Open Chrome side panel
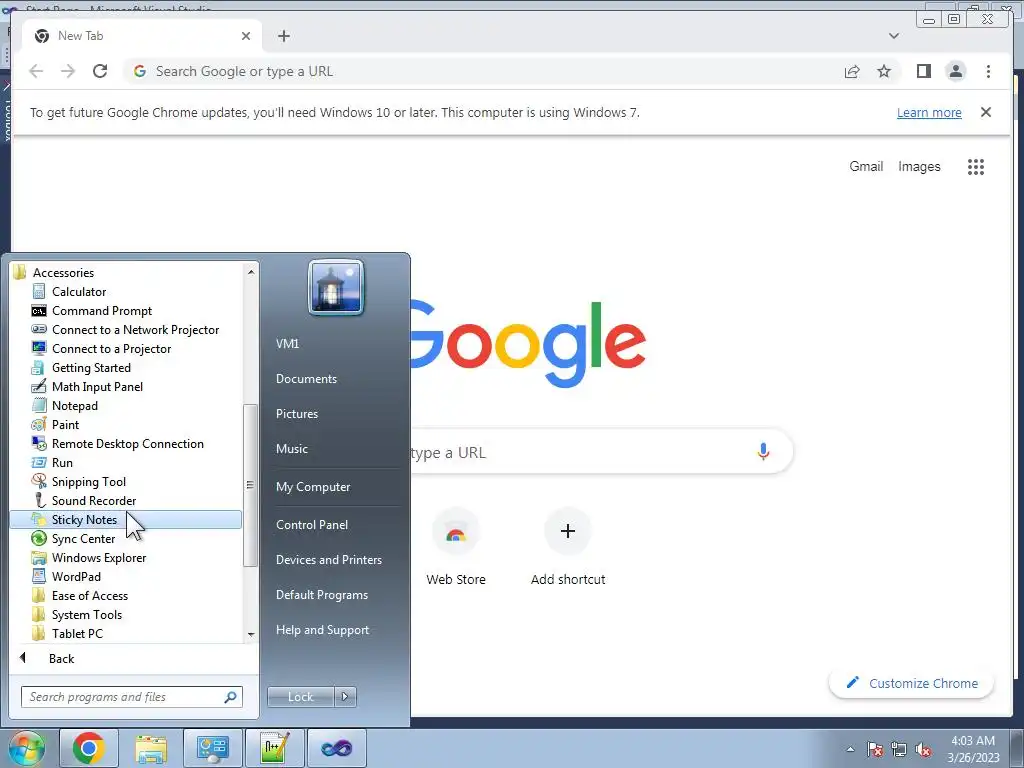1024x768 pixels. coord(923,71)
